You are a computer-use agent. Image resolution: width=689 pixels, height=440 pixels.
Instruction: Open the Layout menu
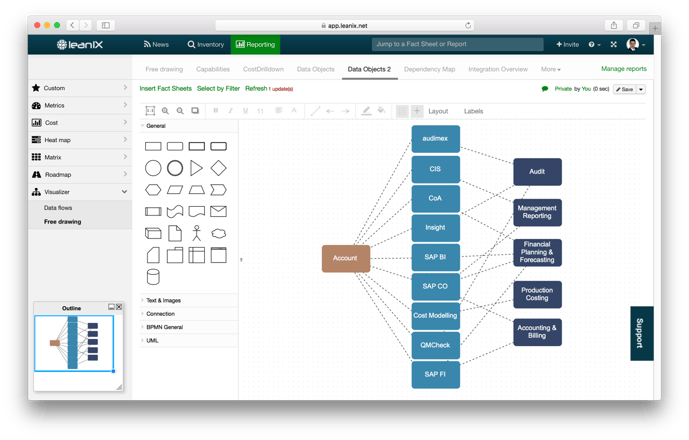(x=438, y=111)
